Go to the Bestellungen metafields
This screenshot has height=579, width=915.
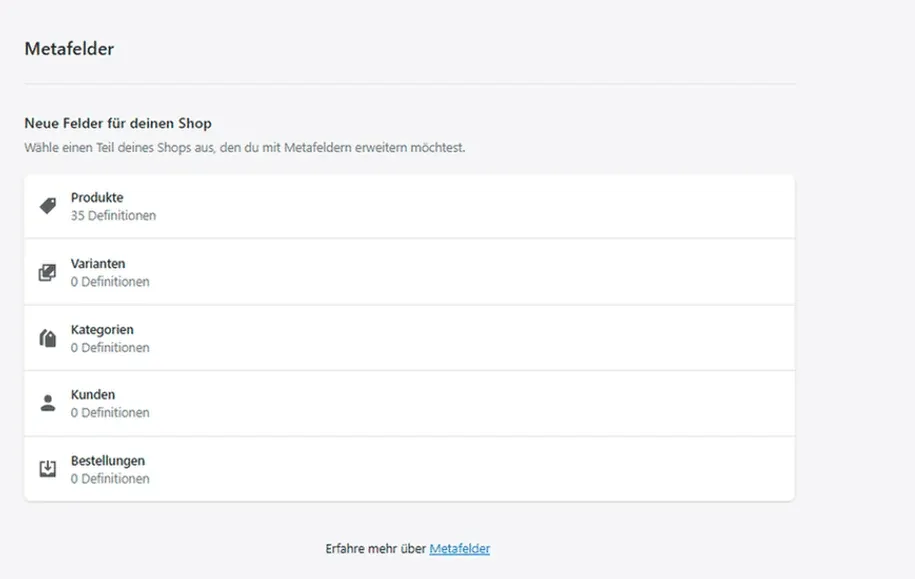[x=108, y=461]
